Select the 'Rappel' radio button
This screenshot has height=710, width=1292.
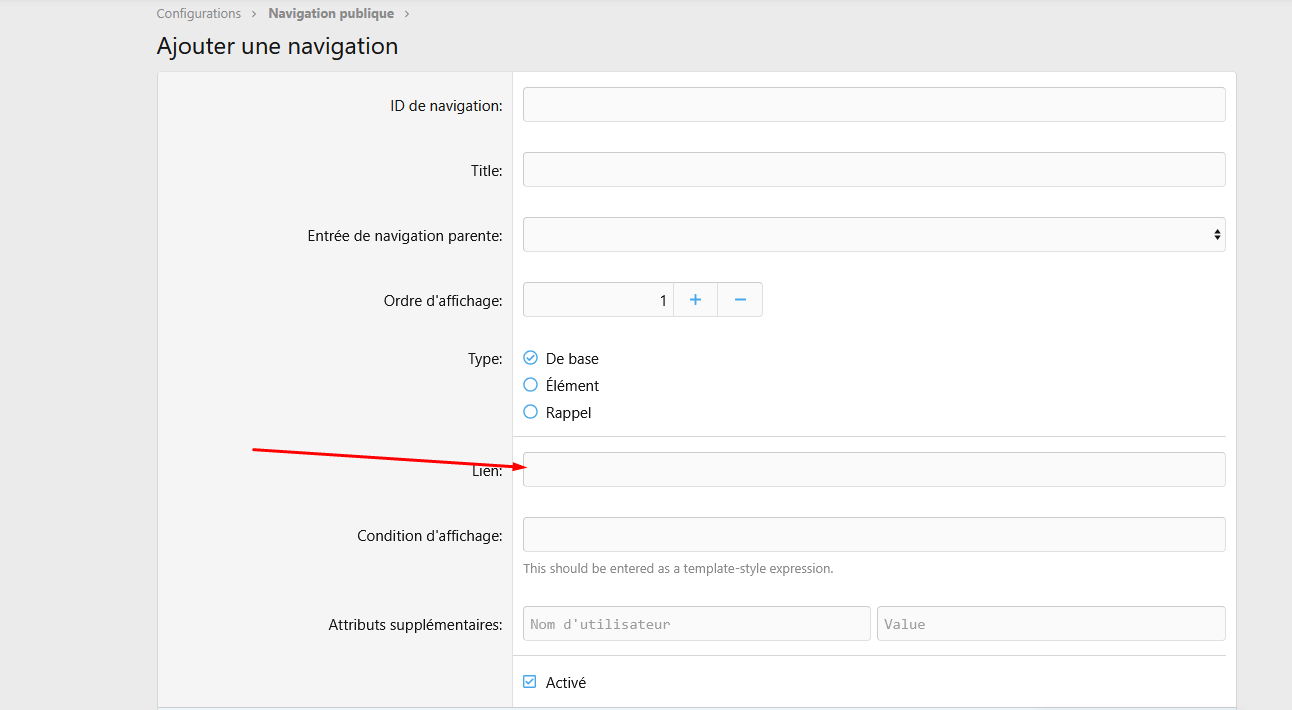pyautogui.click(x=531, y=412)
